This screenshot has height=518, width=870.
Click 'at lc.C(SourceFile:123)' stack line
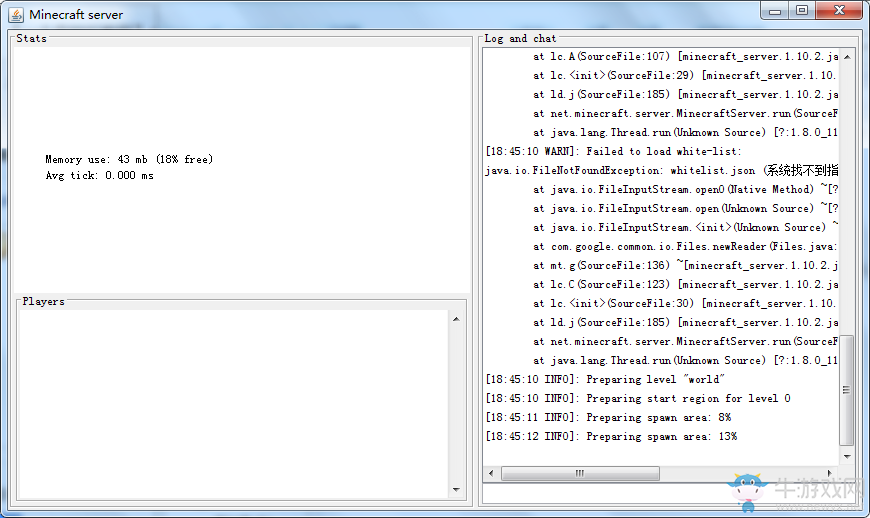686,285
